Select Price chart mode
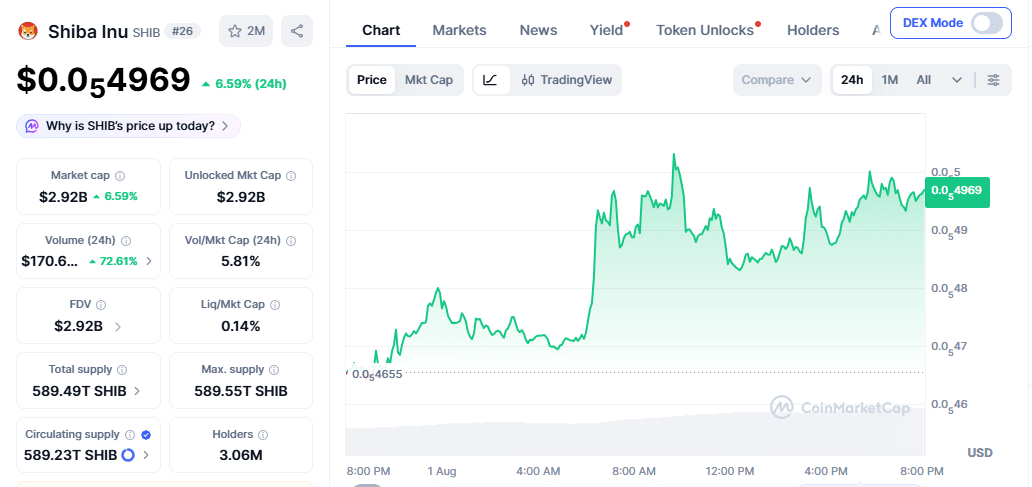The width and height of the screenshot is (1032, 487). pos(372,80)
